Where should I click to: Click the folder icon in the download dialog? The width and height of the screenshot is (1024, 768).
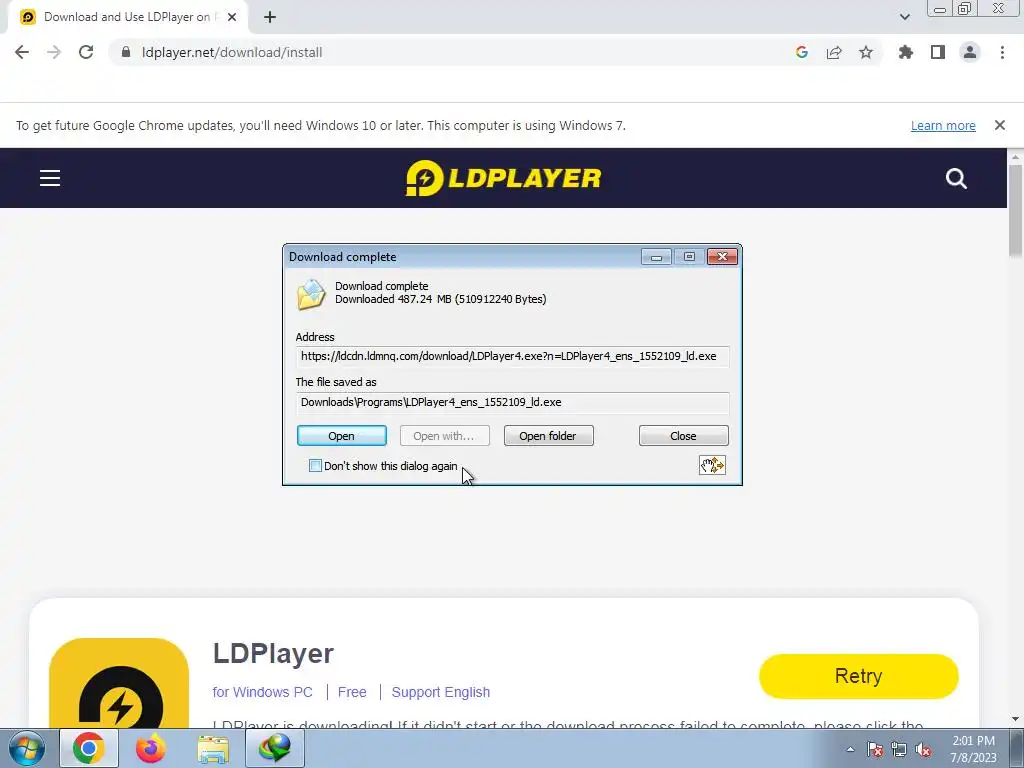coord(311,295)
